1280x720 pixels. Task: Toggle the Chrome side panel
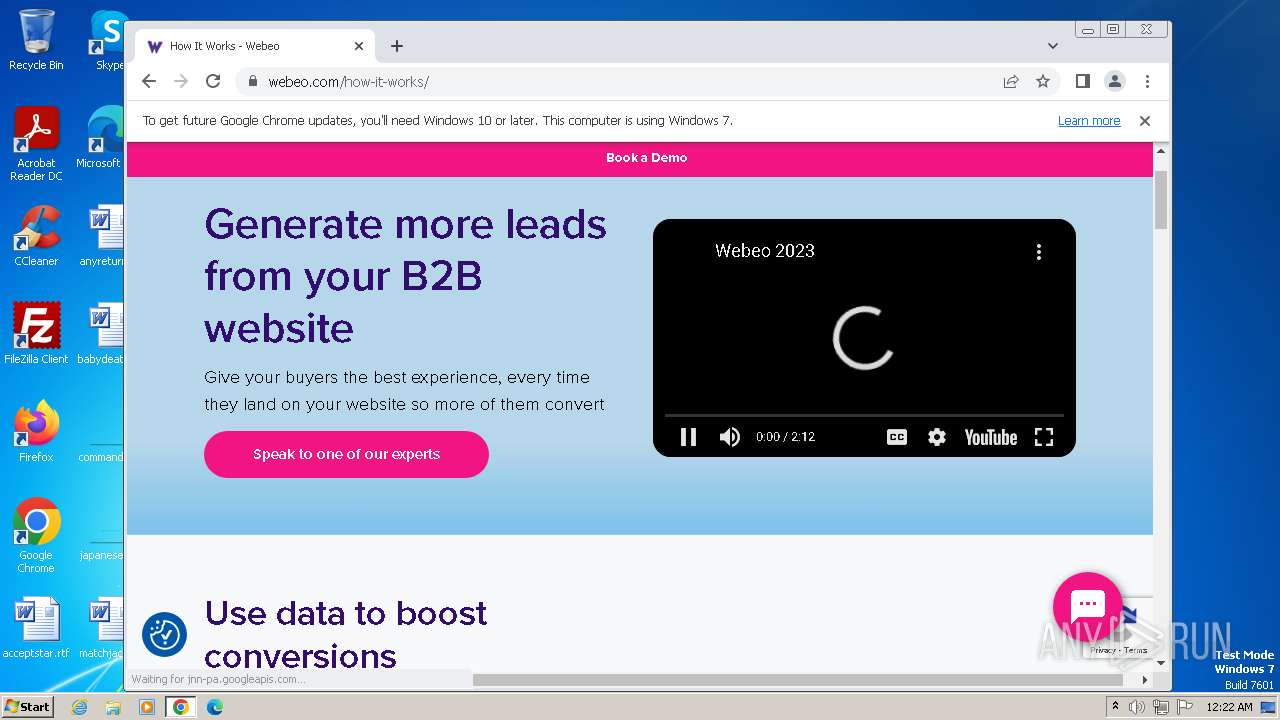pos(1082,81)
